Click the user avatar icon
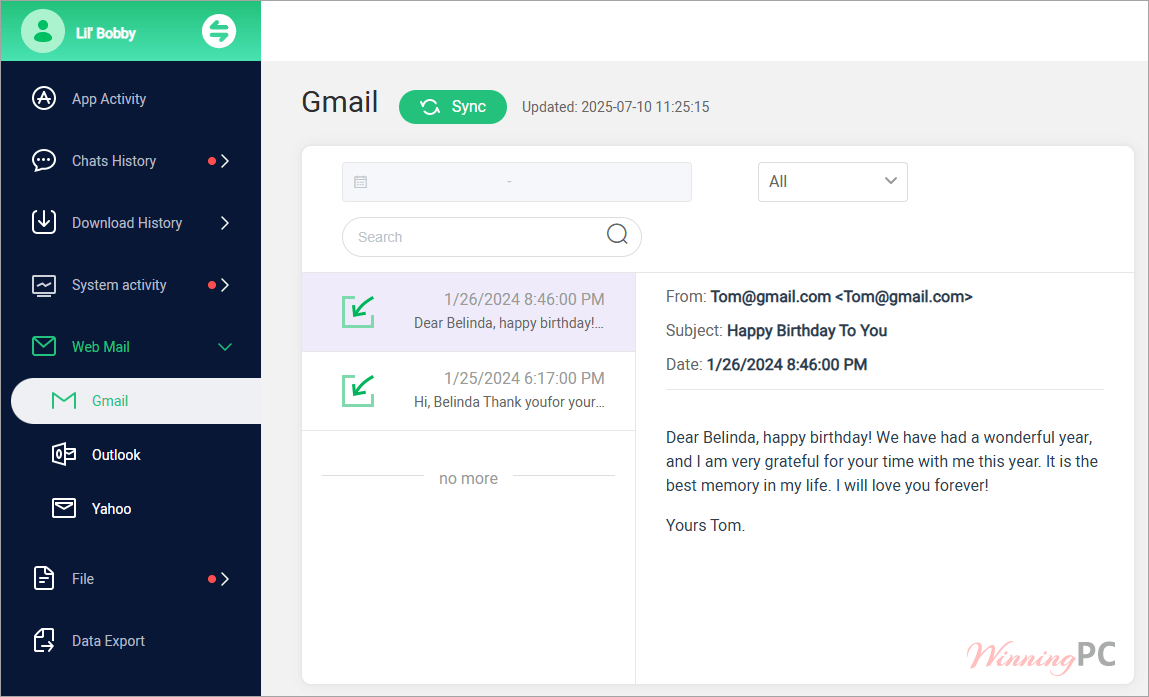This screenshot has height=697, width=1149. [43, 32]
